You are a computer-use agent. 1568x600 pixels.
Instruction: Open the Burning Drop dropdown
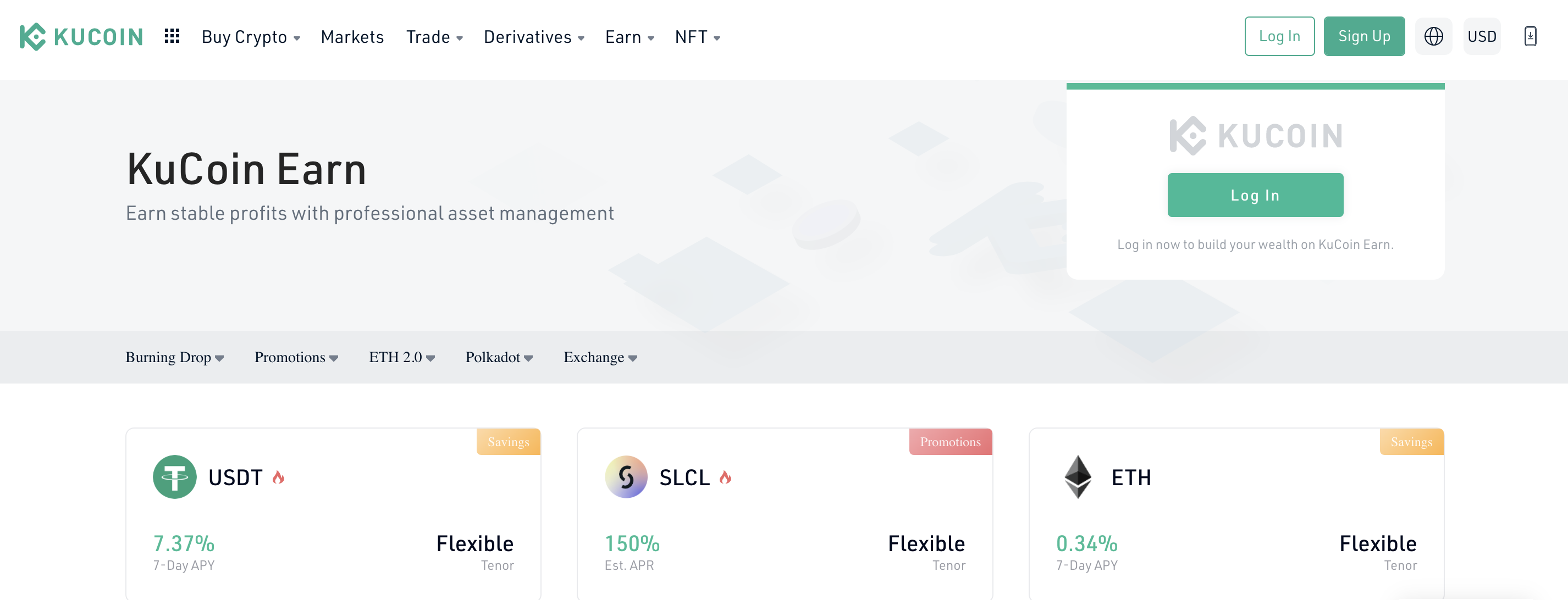point(175,357)
